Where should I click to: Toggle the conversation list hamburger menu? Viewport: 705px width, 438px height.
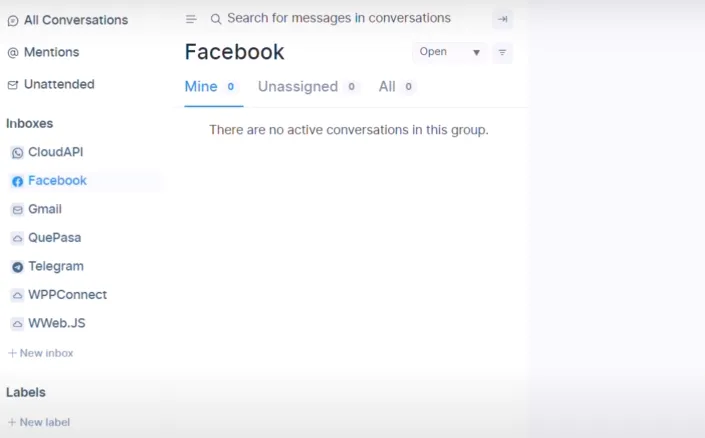pos(191,19)
